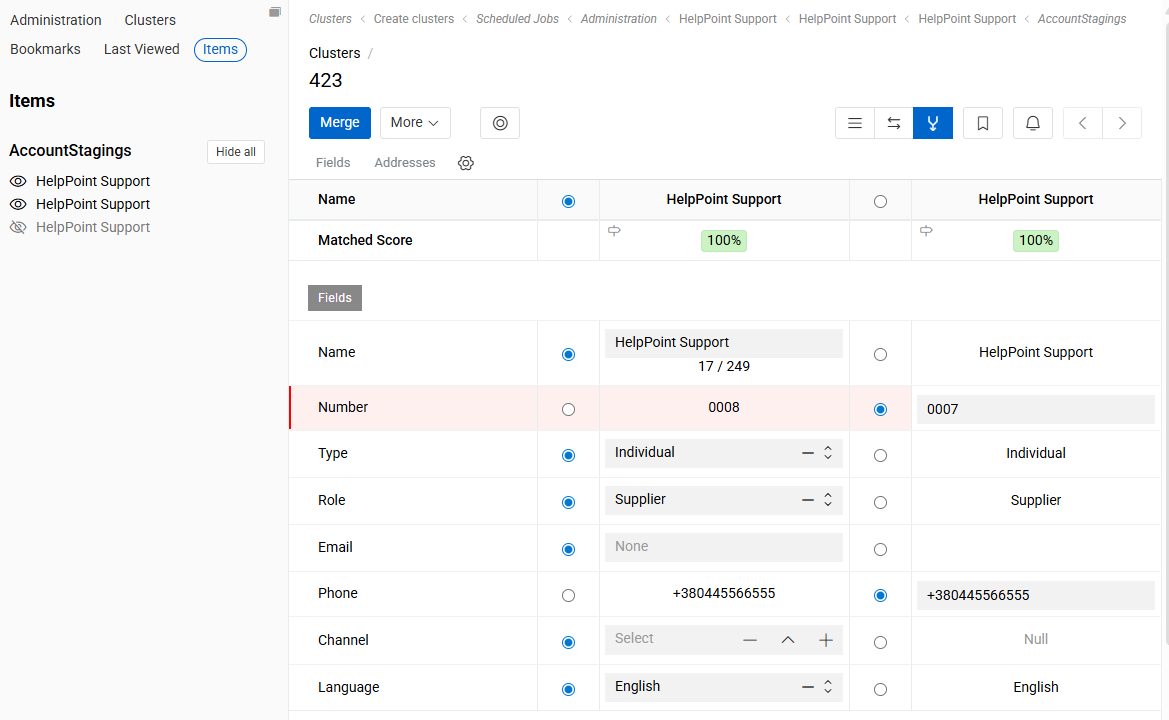Choose second record's Channel radio

coord(880,642)
